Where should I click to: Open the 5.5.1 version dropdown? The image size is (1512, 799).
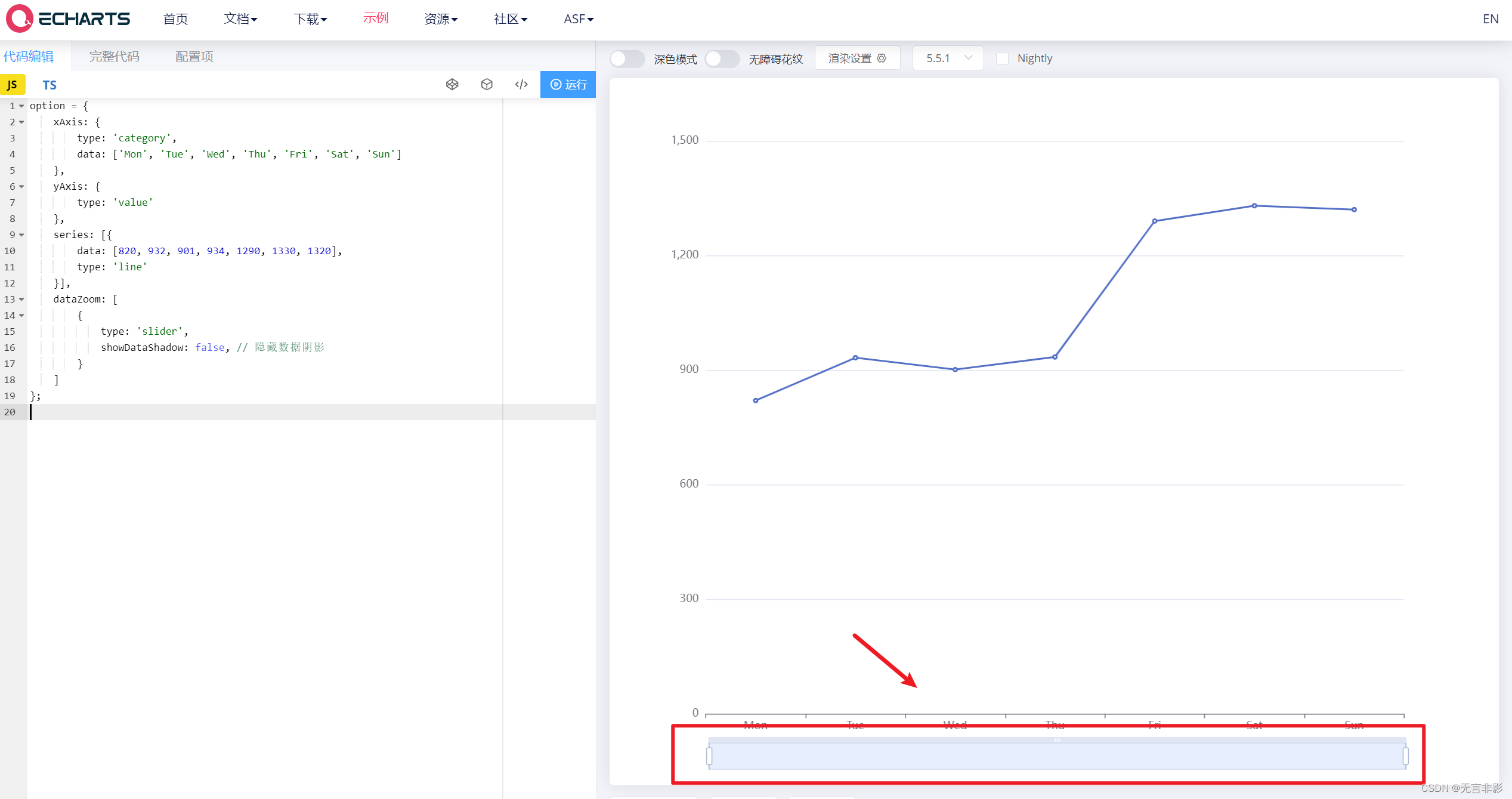pyautogui.click(x=948, y=58)
